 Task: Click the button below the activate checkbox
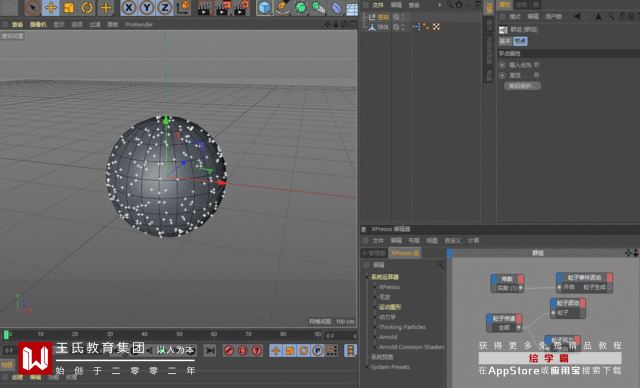[522, 86]
